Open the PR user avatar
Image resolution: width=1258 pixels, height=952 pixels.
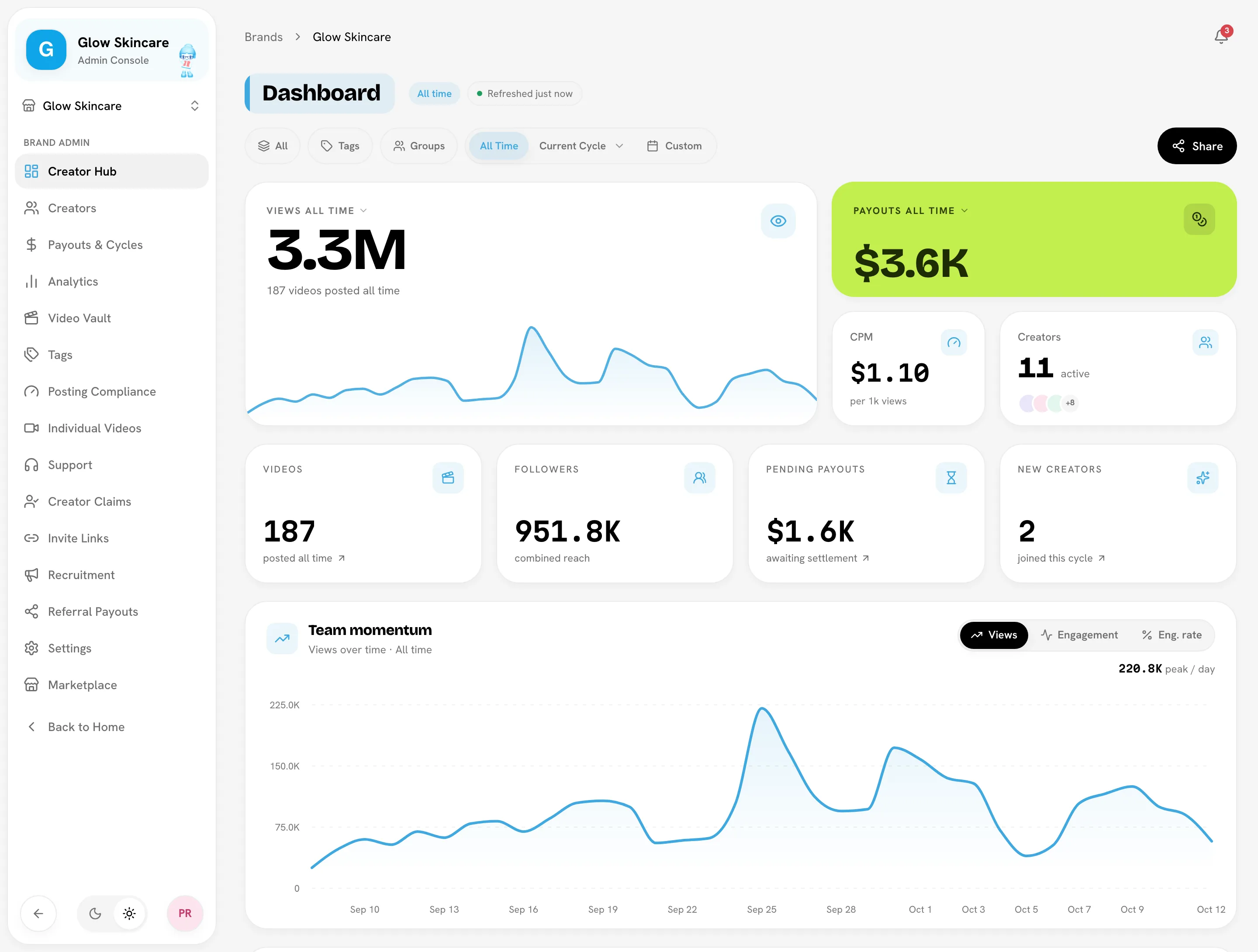pyautogui.click(x=185, y=913)
